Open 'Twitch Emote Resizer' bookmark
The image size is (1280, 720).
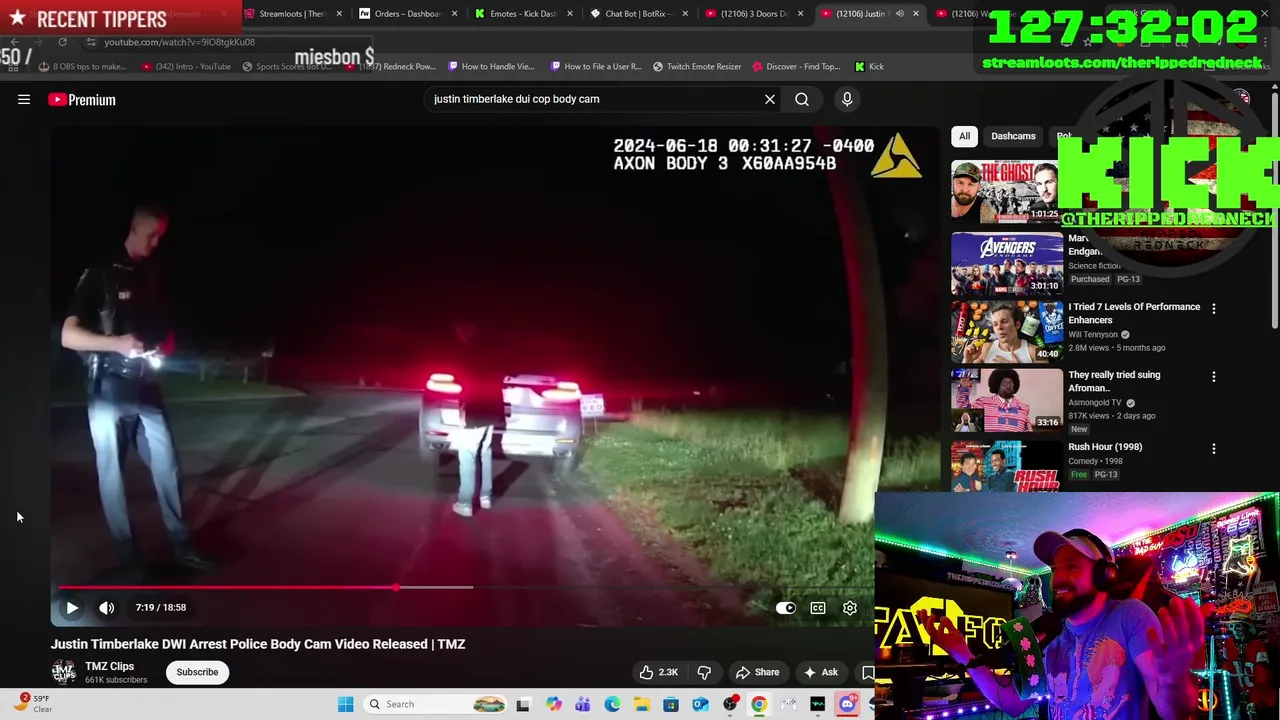click(697, 67)
